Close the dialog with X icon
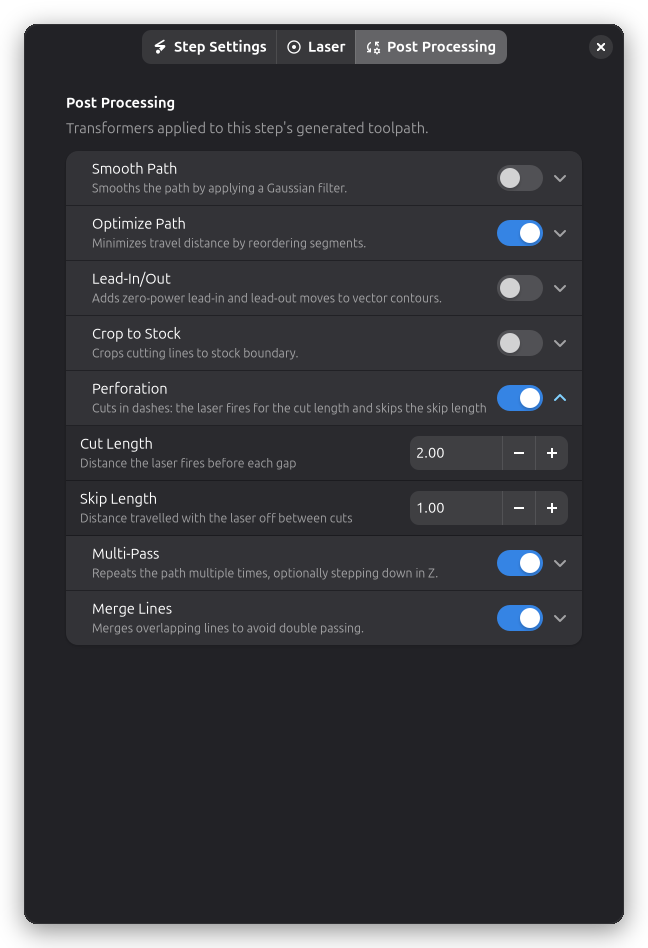The image size is (648, 948). click(601, 47)
